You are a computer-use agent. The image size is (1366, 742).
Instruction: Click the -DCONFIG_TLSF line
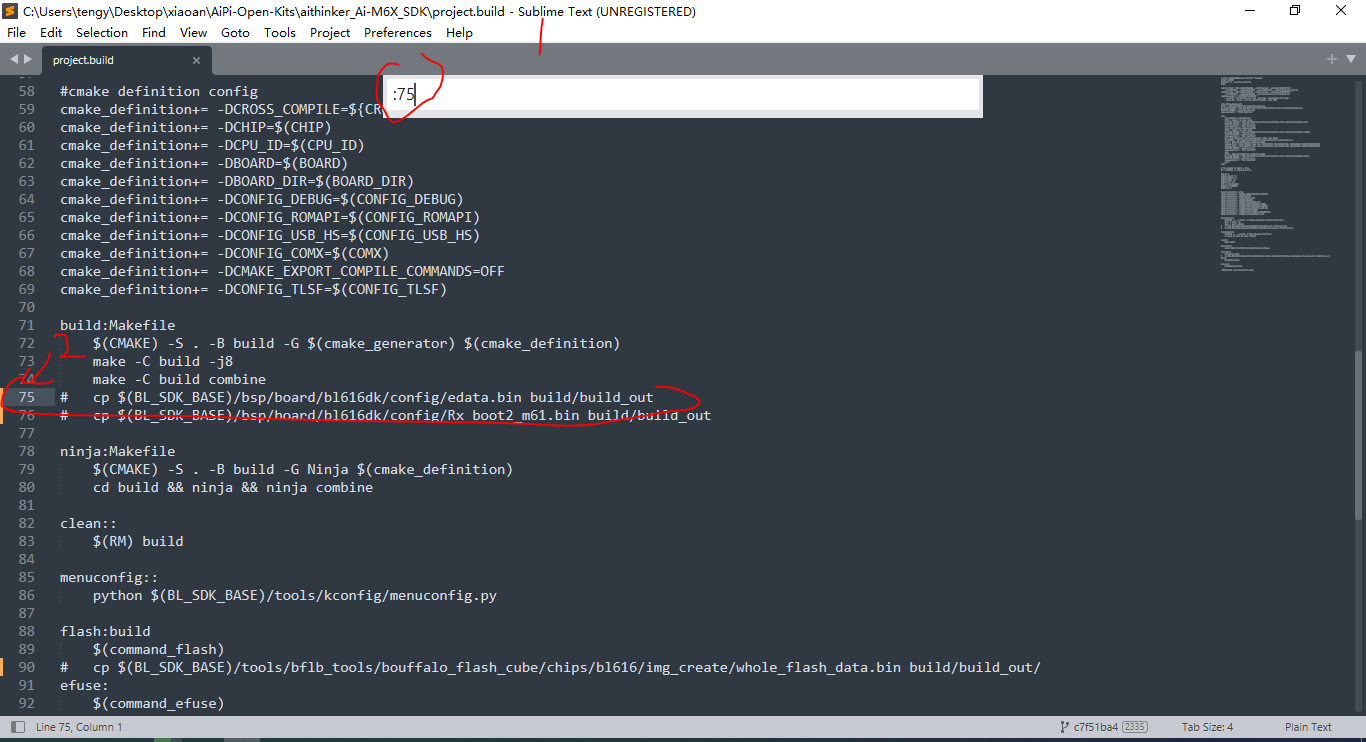(254, 289)
